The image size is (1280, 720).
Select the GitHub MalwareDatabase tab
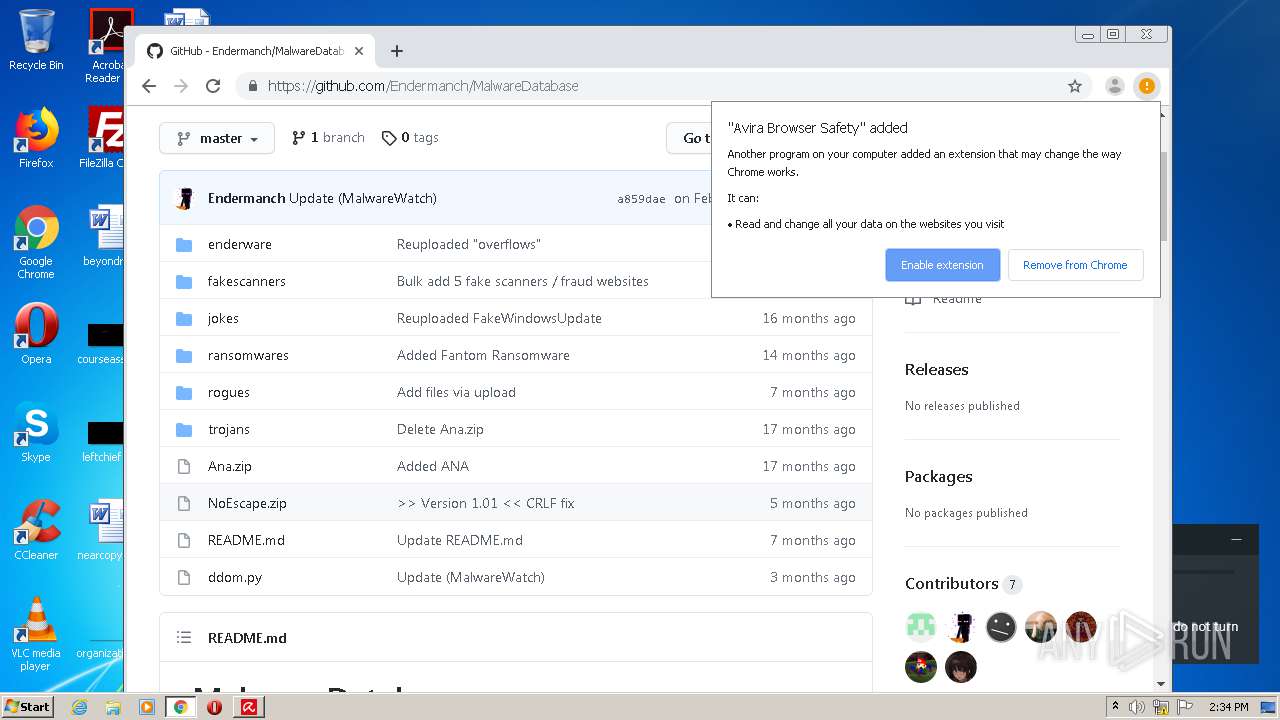click(x=256, y=51)
